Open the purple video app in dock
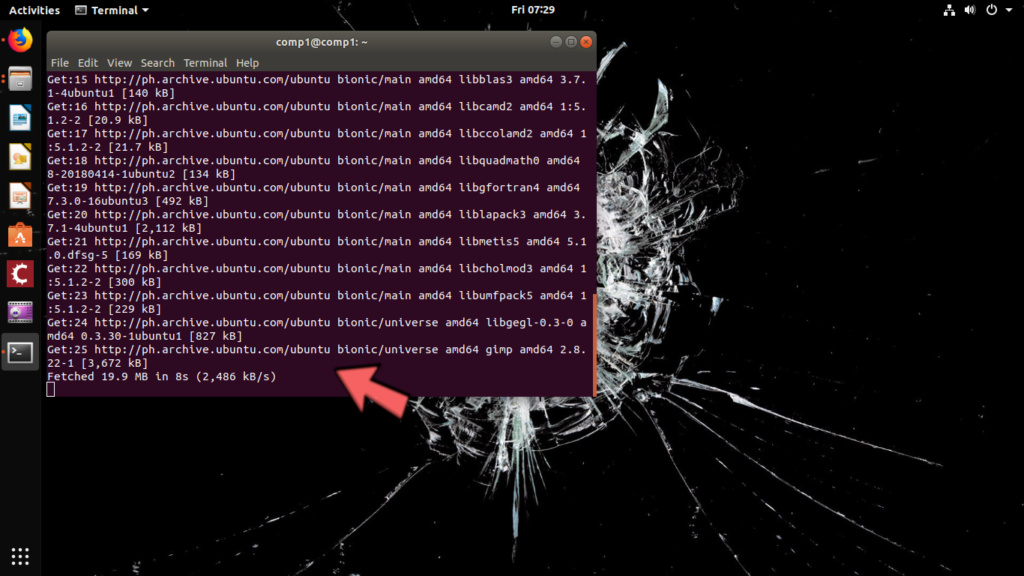The width and height of the screenshot is (1024, 576). pyautogui.click(x=20, y=313)
